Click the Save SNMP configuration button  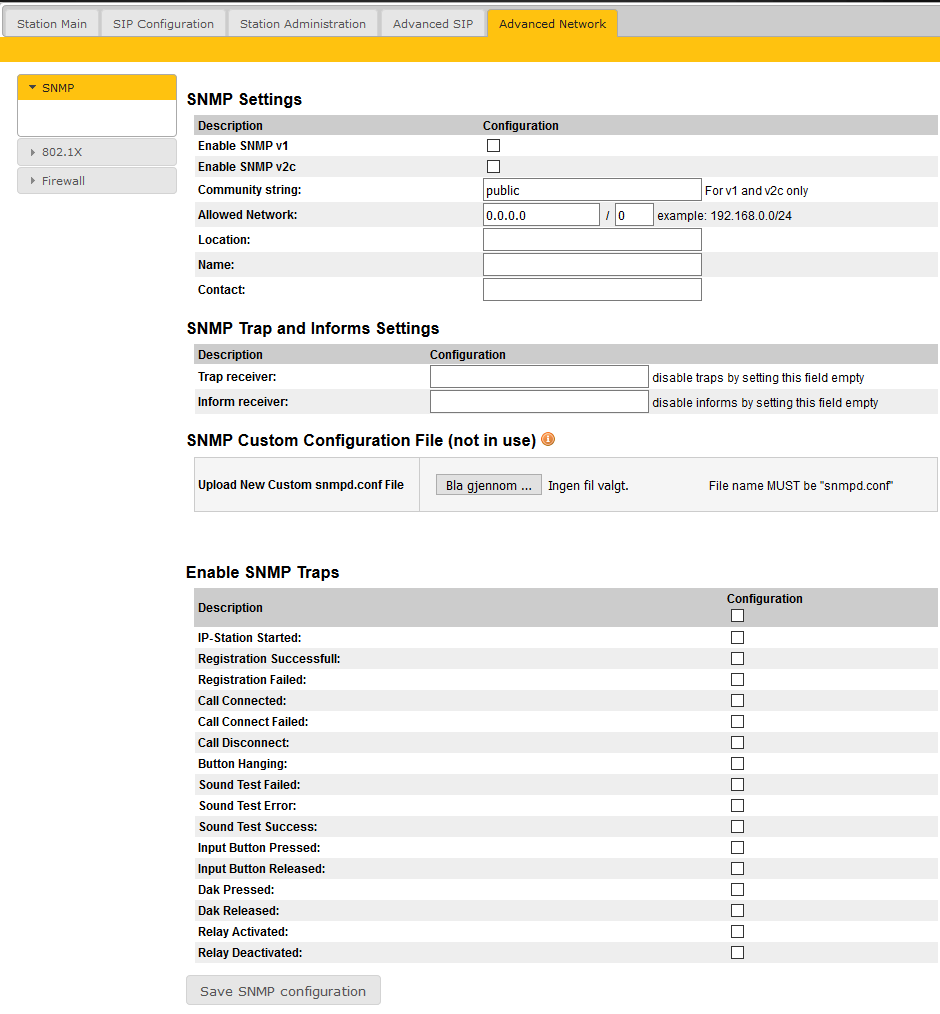click(283, 991)
